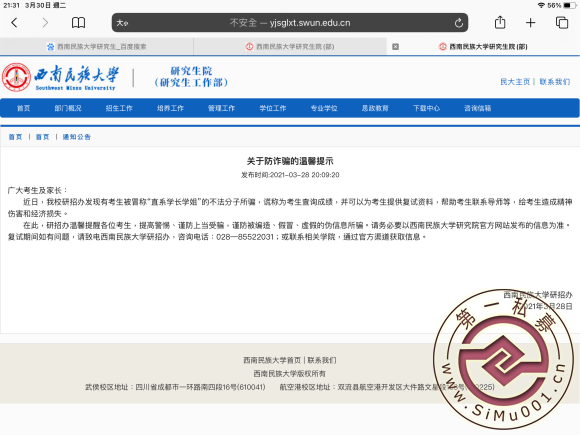
Task: Open the 招生工作 menu item
Action: (x=119, y=108)
